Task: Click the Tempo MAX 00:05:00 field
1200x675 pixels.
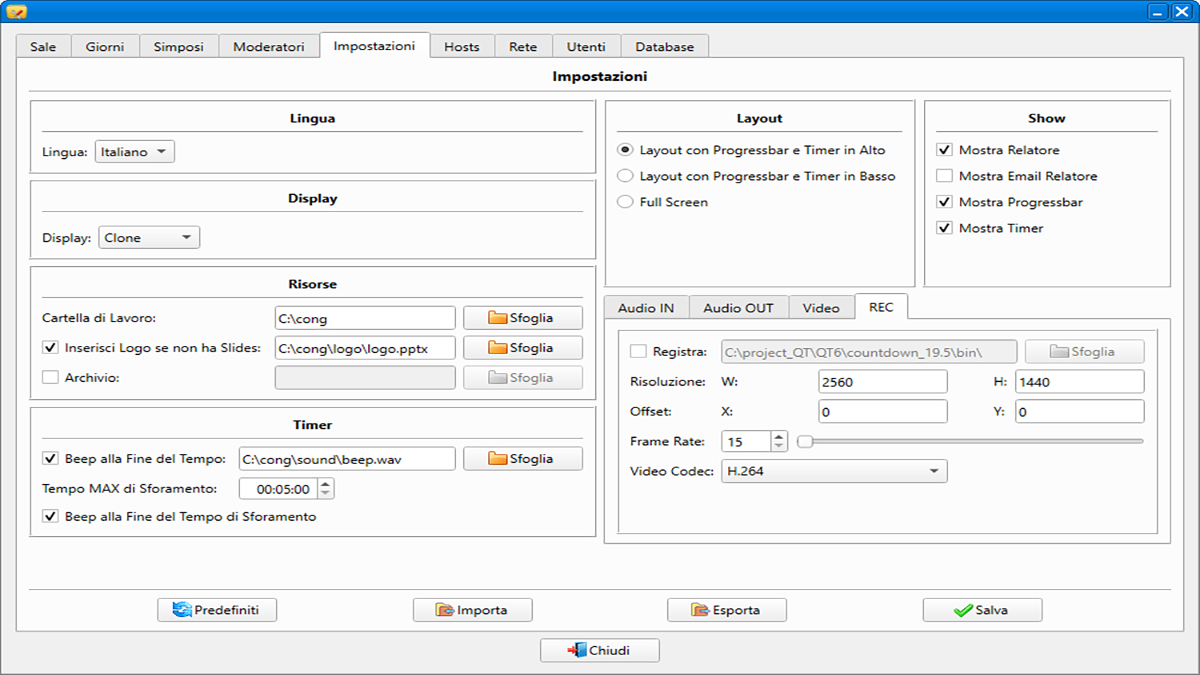Action: 278,489
